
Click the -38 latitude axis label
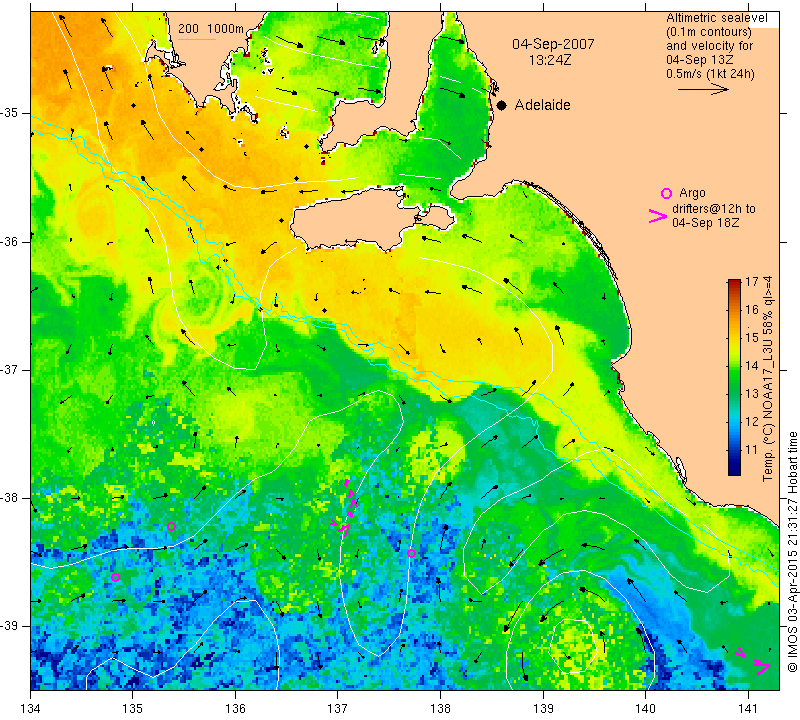[x=11, y=498]
